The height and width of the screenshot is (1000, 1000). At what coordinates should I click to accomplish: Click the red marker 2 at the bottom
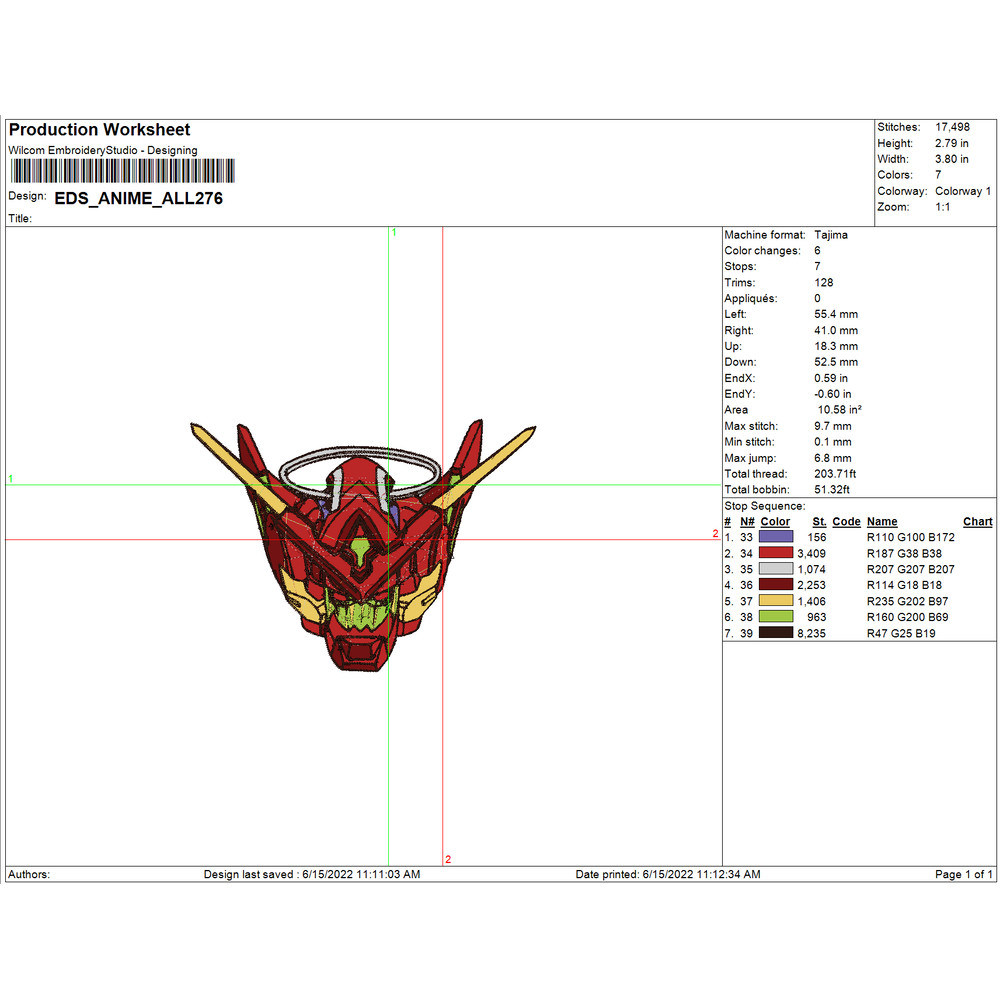click(x=448, y=859)
